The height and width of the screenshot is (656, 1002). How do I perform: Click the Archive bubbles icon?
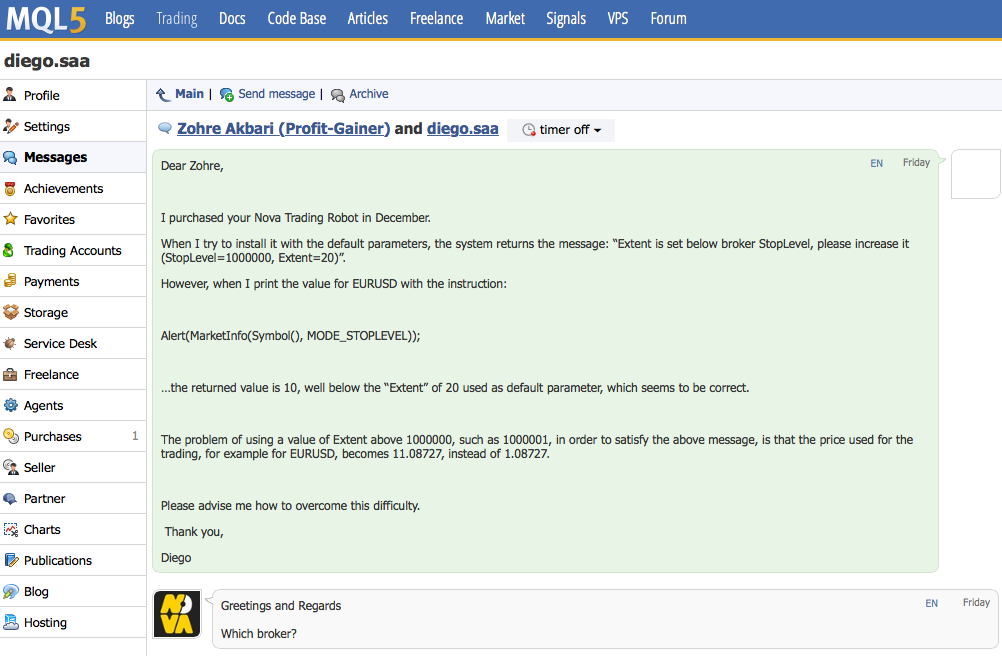pyautogui.click(x=337, y=96)
